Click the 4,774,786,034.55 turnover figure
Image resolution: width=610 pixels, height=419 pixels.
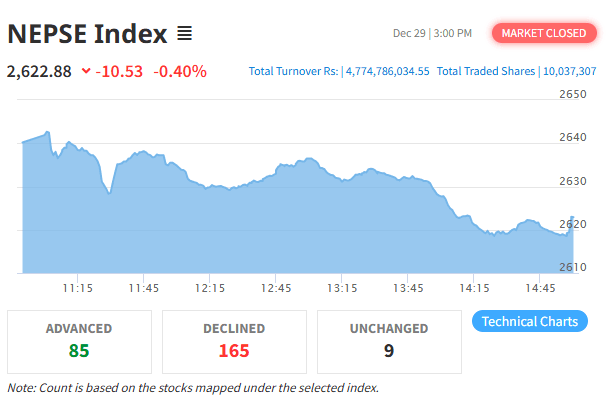coord(387,72)
